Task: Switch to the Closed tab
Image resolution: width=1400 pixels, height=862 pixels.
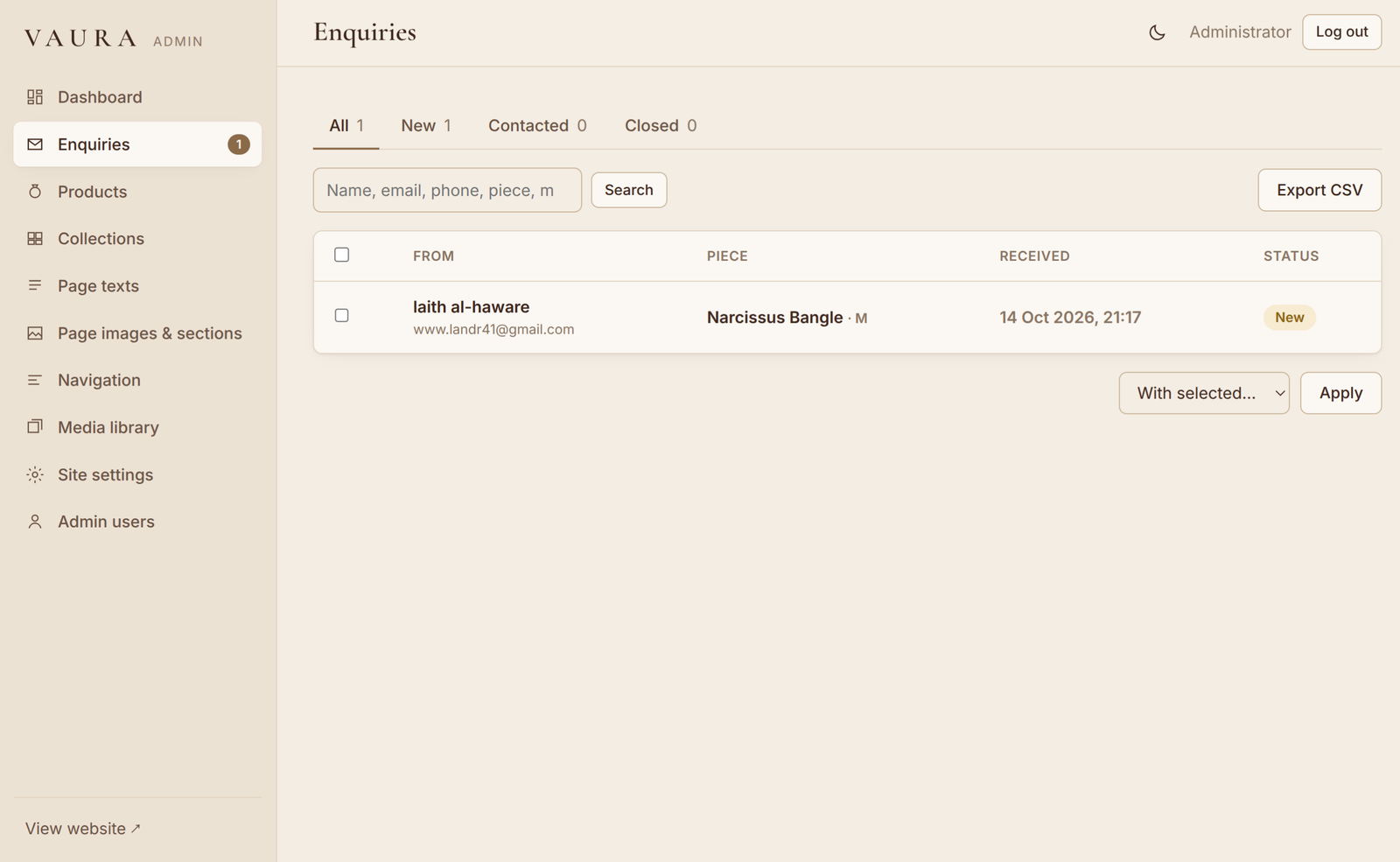Action: 661,126
